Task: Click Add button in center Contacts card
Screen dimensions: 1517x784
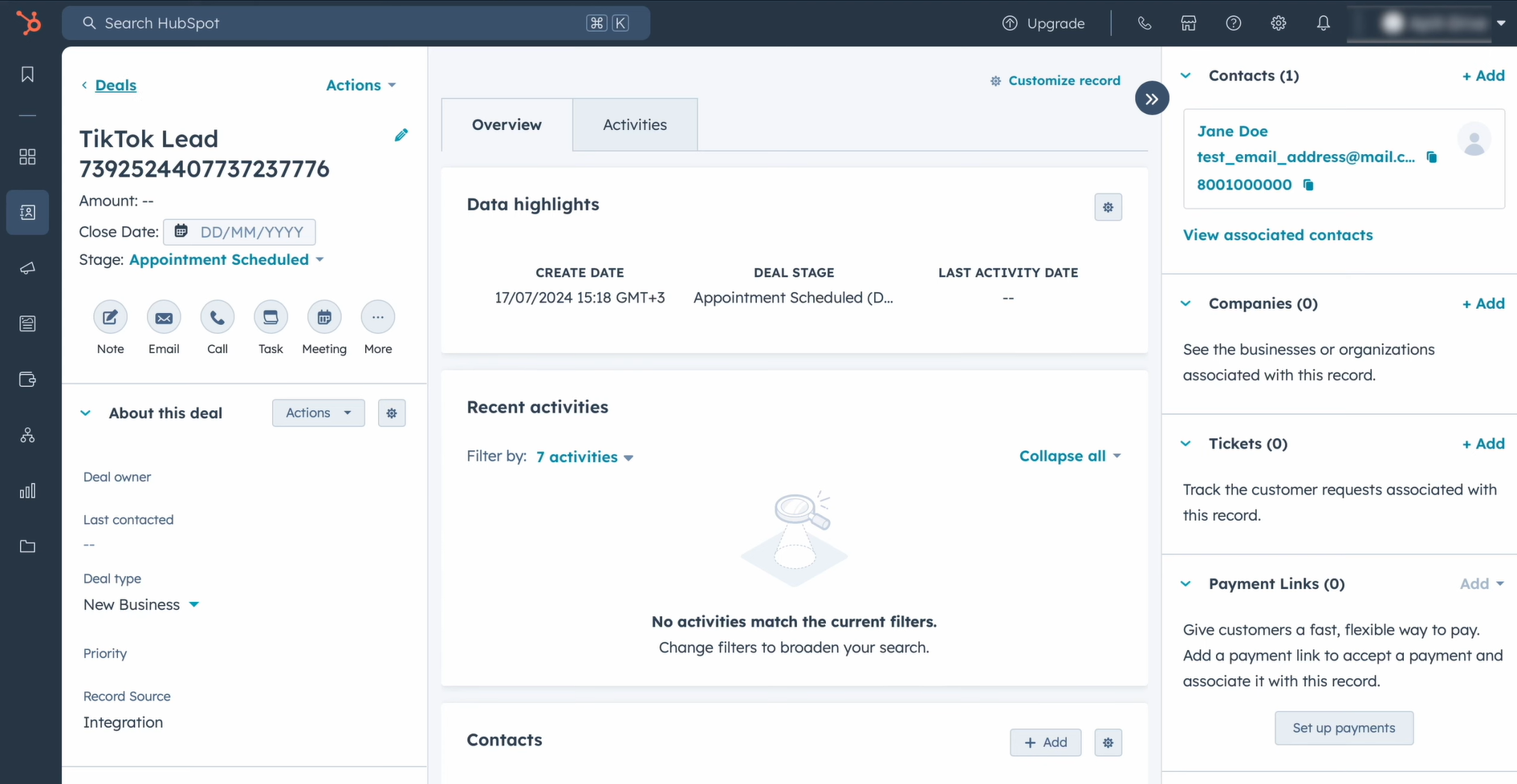Action: (x=1045, y=743)
